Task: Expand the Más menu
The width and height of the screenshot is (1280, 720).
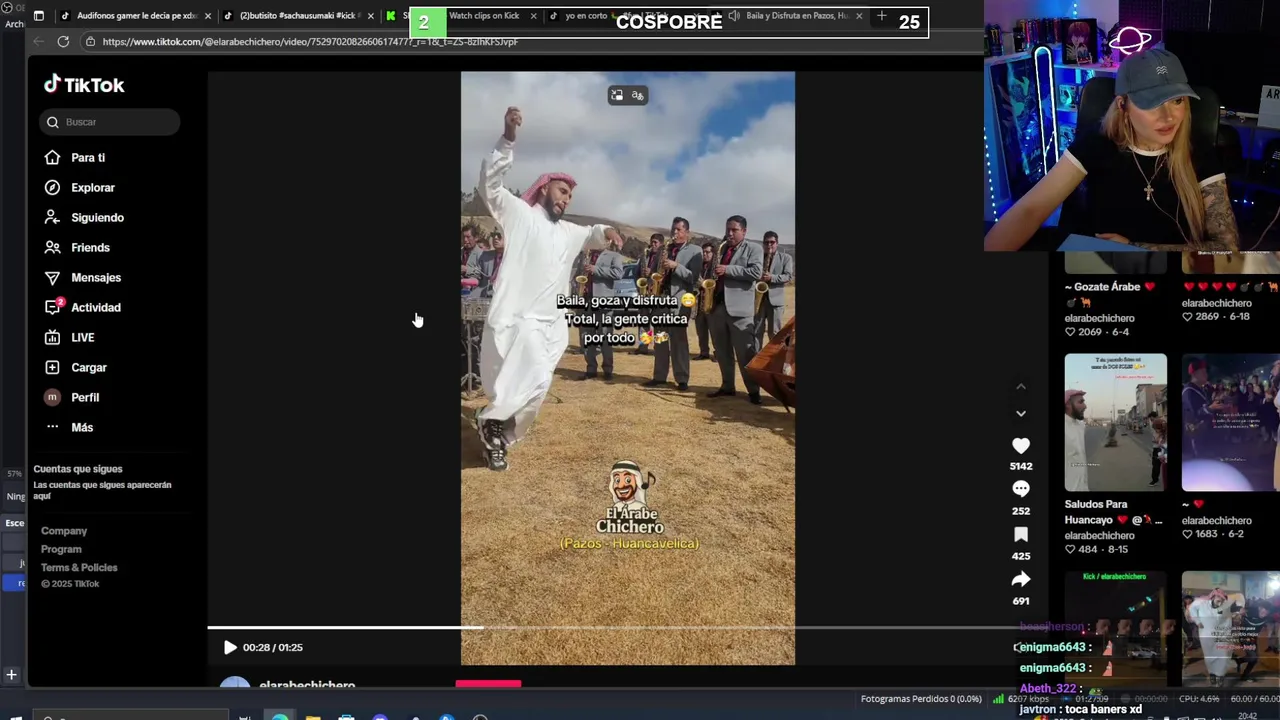Action: point(82,428)
